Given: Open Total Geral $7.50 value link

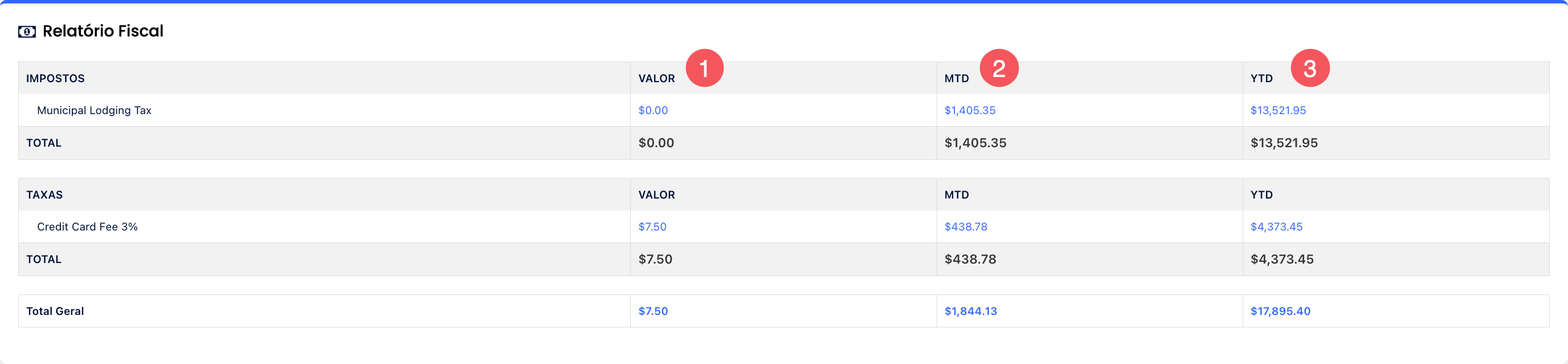Looking at the screenshot, I should 652,311.
